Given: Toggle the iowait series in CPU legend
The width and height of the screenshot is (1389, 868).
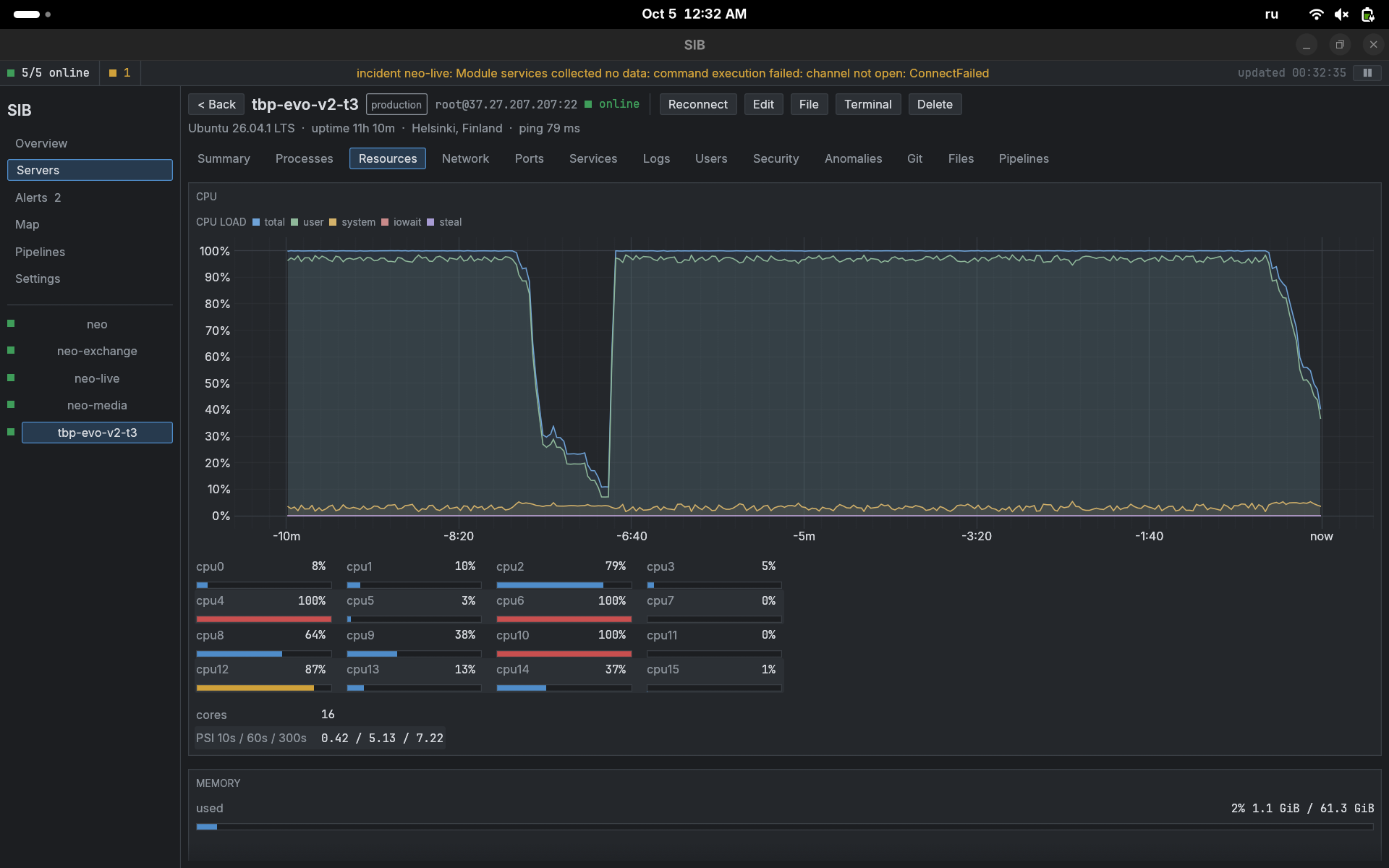Looking at the screenshot, I should 402,222.
